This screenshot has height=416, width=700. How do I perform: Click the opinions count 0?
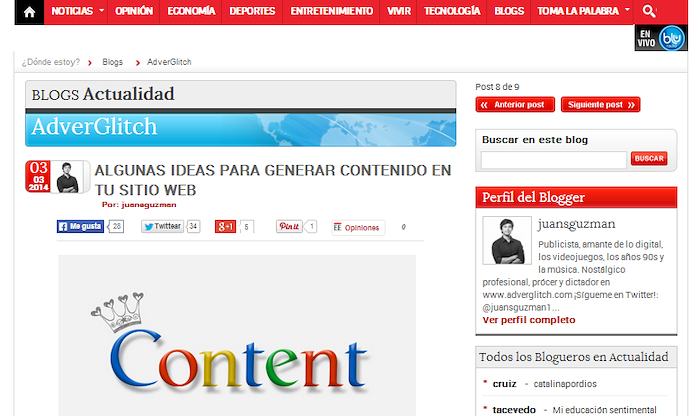pyautogui.click(x=404, y=227)
